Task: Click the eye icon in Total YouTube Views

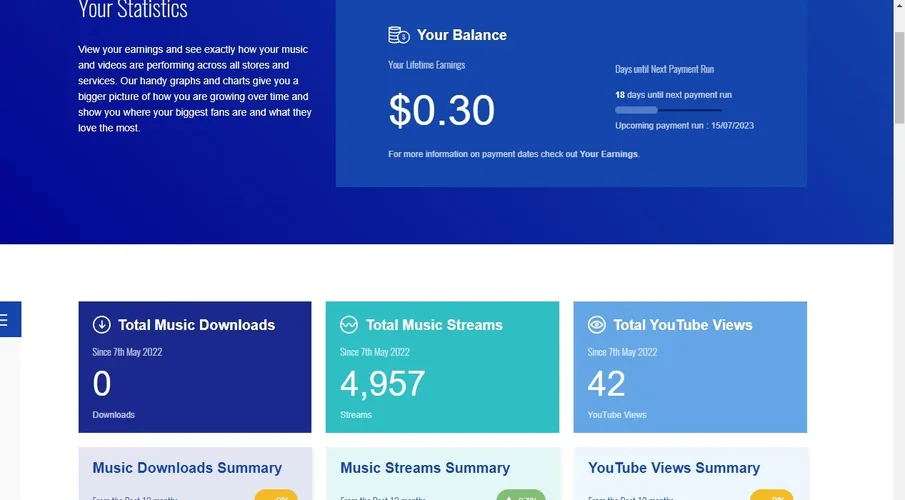Action: point(597,324)
